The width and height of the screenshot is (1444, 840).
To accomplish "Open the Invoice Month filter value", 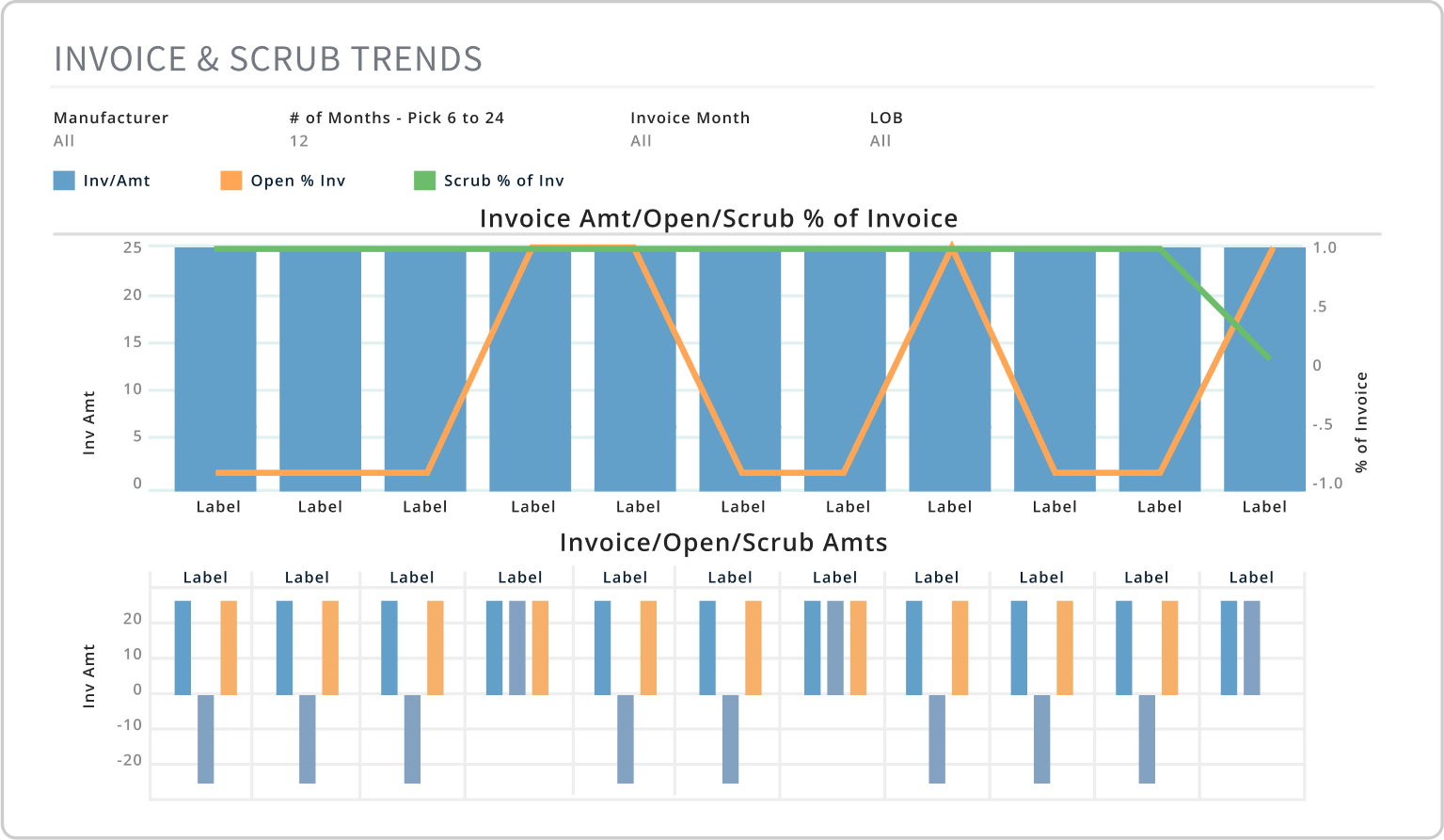I will (641, 141).
